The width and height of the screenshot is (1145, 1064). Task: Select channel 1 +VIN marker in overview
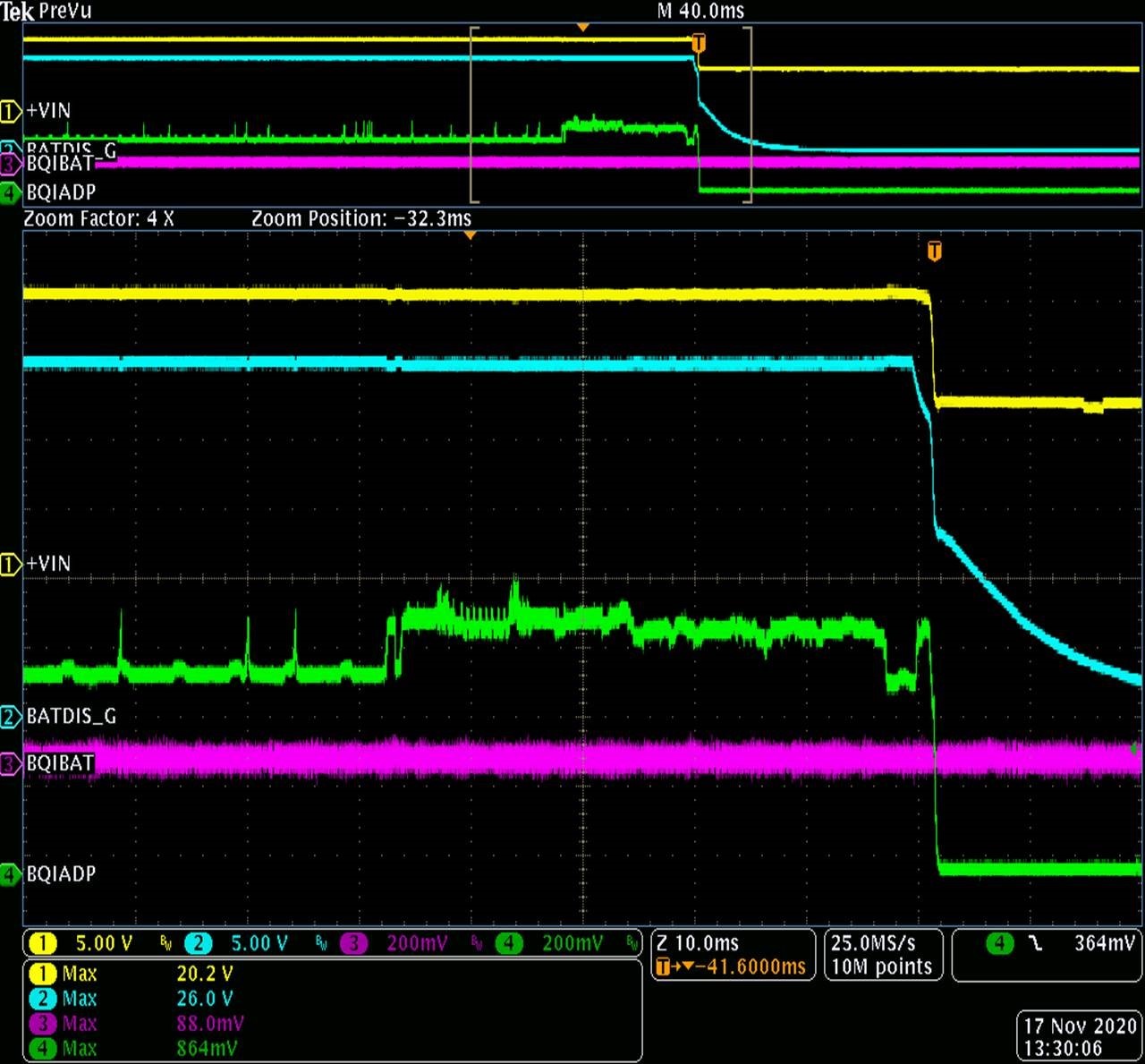click(11, 111)
